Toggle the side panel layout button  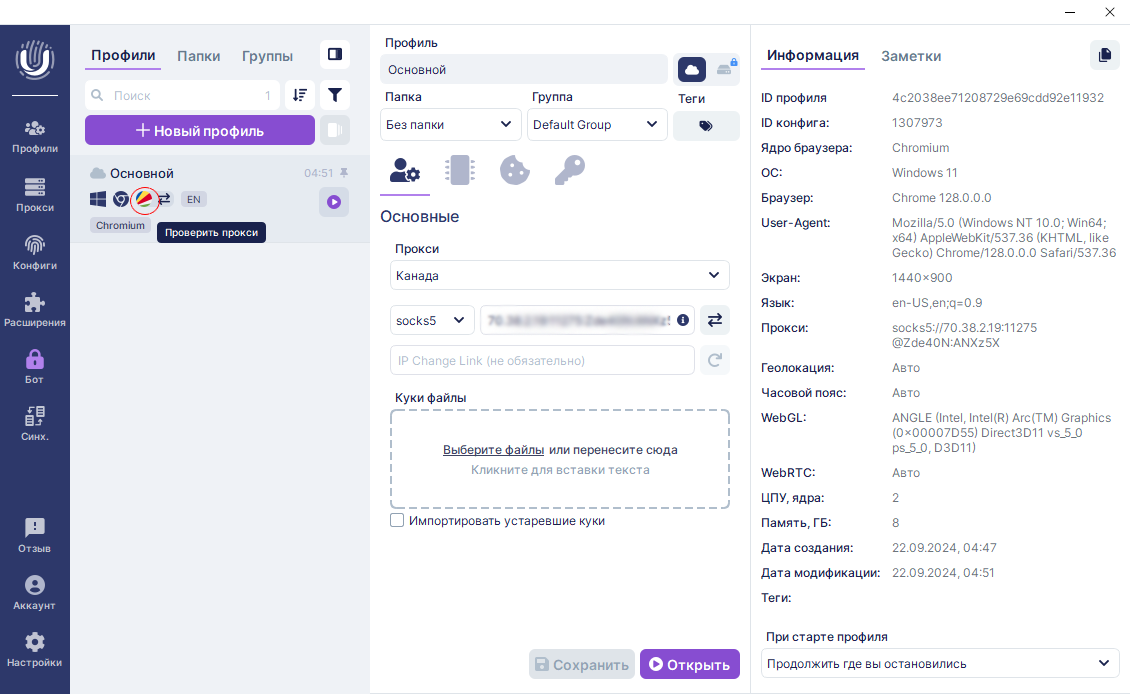click(x=335, y=55)
